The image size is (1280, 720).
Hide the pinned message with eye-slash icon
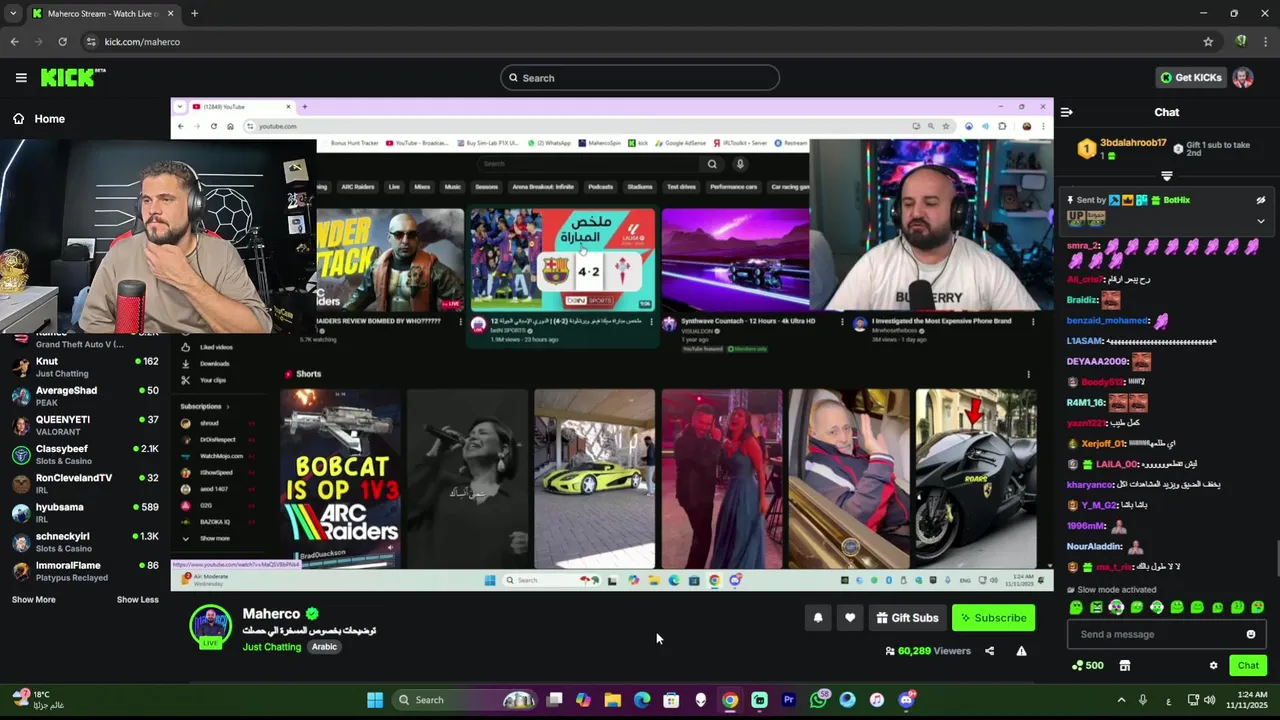point(1261,200)
